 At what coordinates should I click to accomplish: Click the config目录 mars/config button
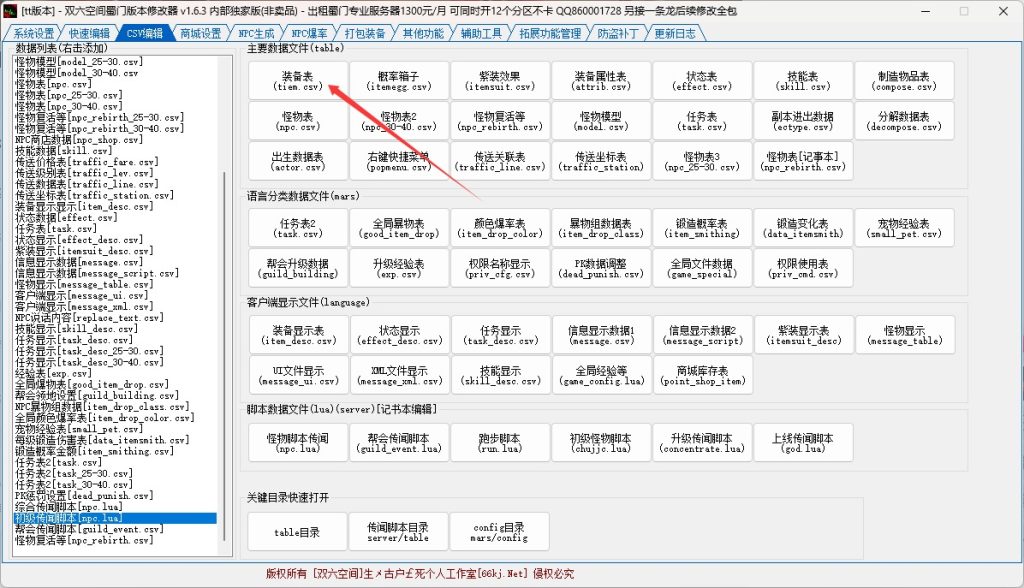(x=500, y=532)
